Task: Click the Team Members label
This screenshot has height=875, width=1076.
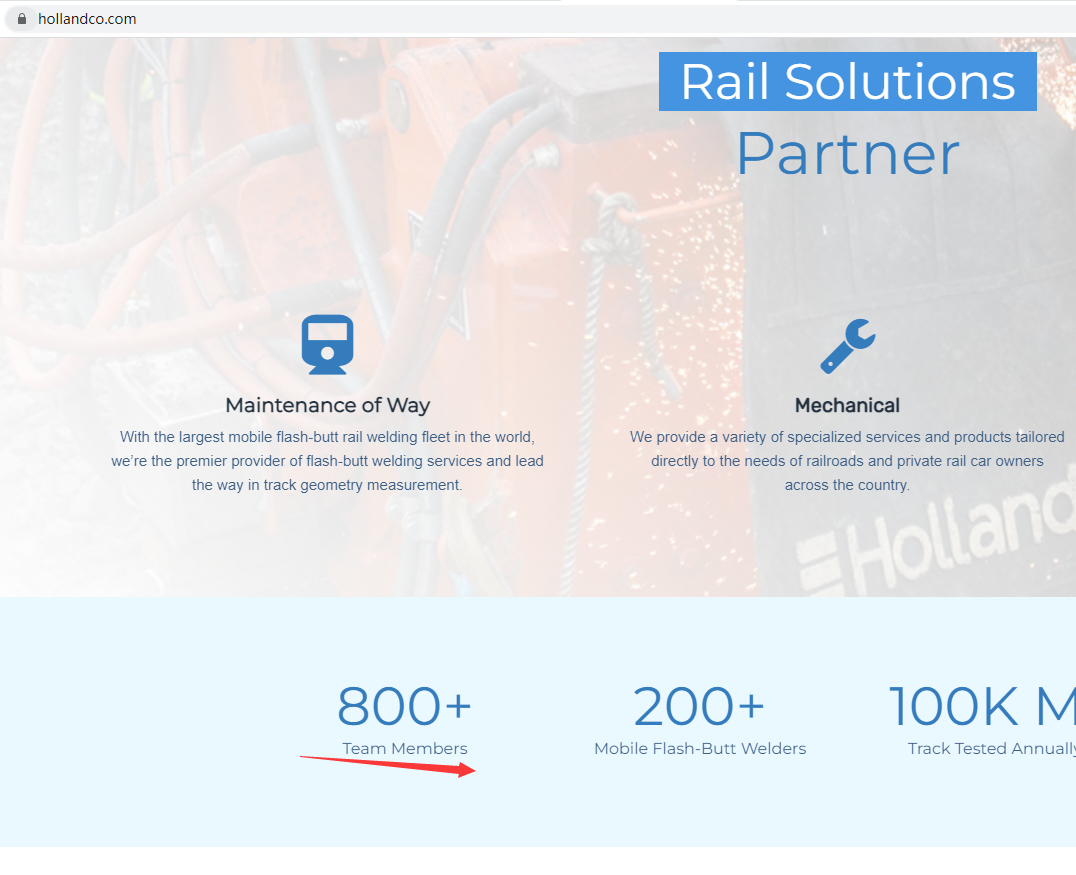Action: 404,749
